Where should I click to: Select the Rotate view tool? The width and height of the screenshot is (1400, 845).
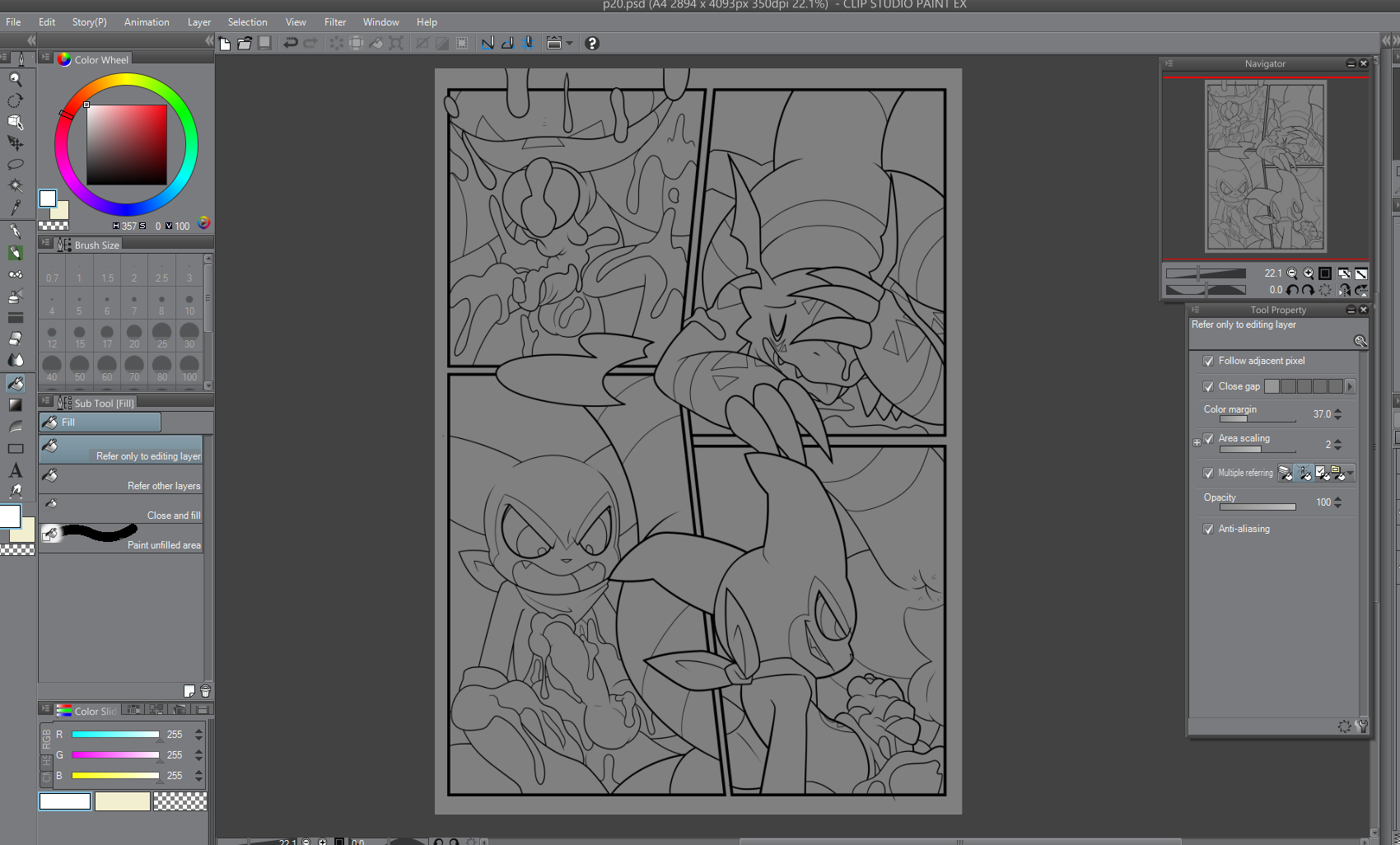tap(15, 100)
